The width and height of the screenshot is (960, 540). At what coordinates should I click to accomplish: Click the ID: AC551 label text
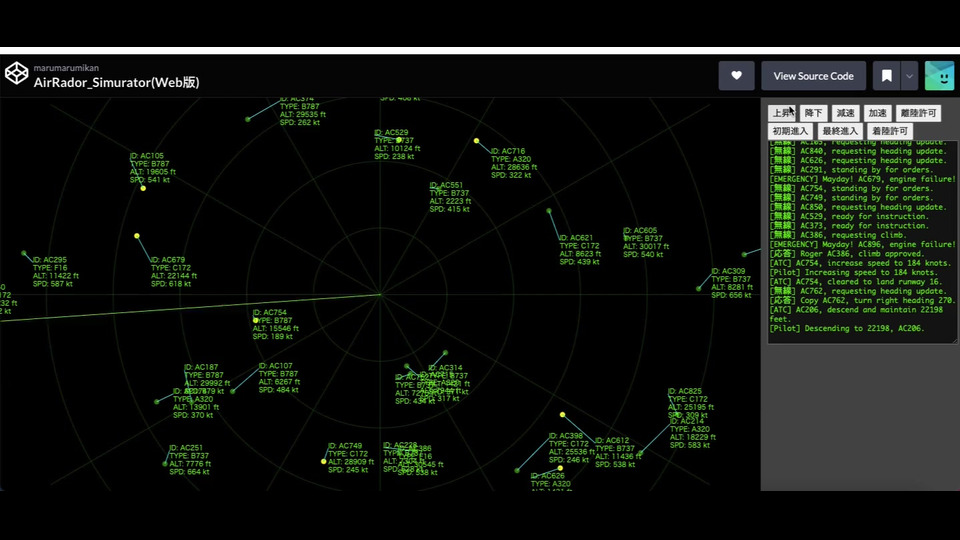coord(446,185)
